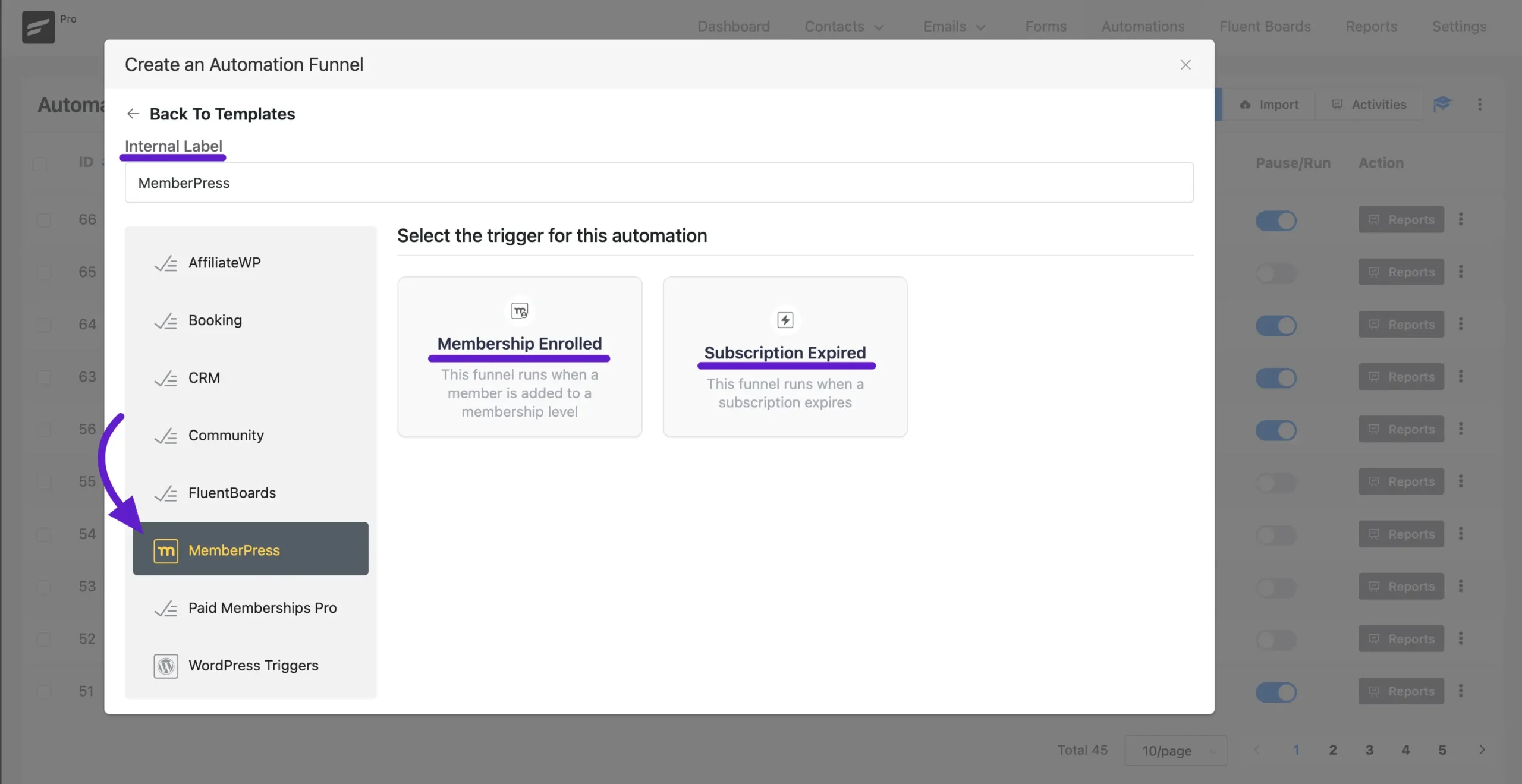
Task: Select AffiliateWP trigger category
Action: point(250,263)
